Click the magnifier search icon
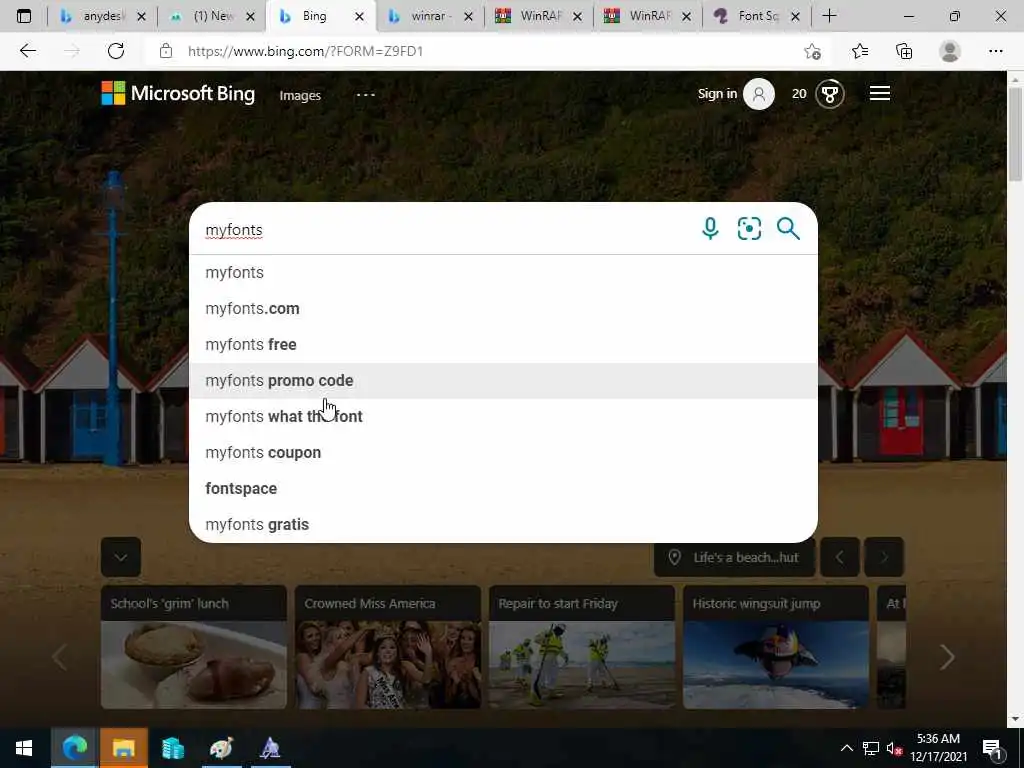The image size is (1024, 768). pyautogui.click(x=788, y=229)
